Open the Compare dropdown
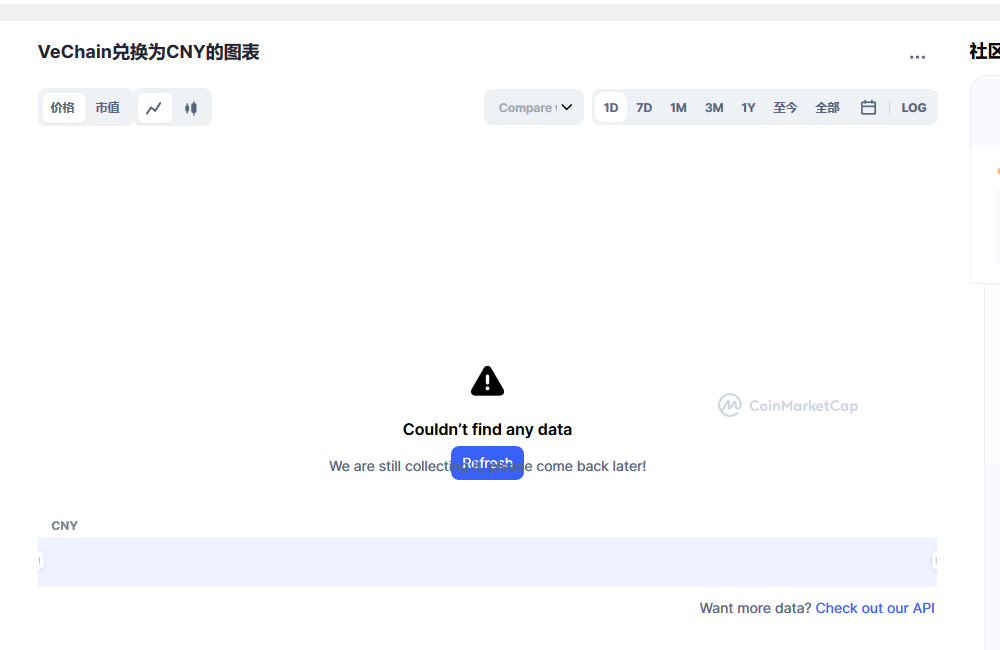Viewport: 1000px width, 650px height. pos(534,107)
